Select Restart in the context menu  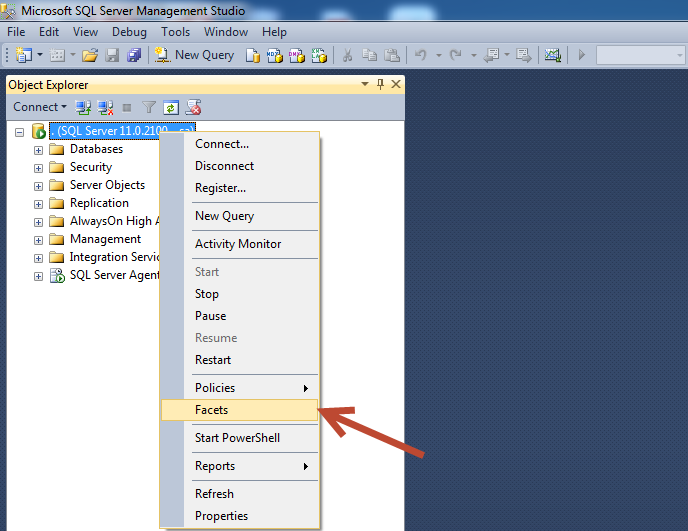[240, 360]
